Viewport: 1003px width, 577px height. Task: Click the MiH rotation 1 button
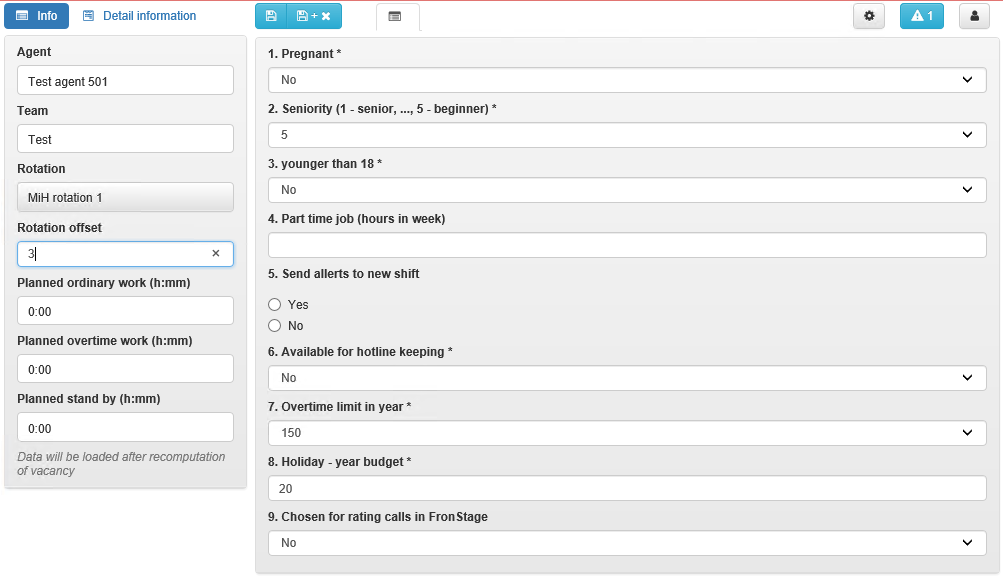[x=125, y=197]
